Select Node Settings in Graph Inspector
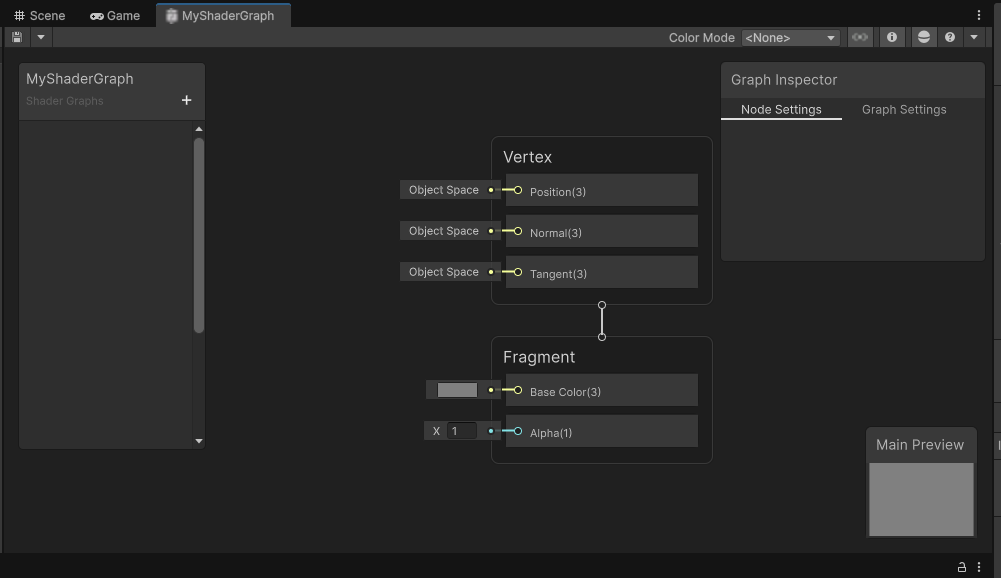1001x578 pixels. [x=781, y=110]
